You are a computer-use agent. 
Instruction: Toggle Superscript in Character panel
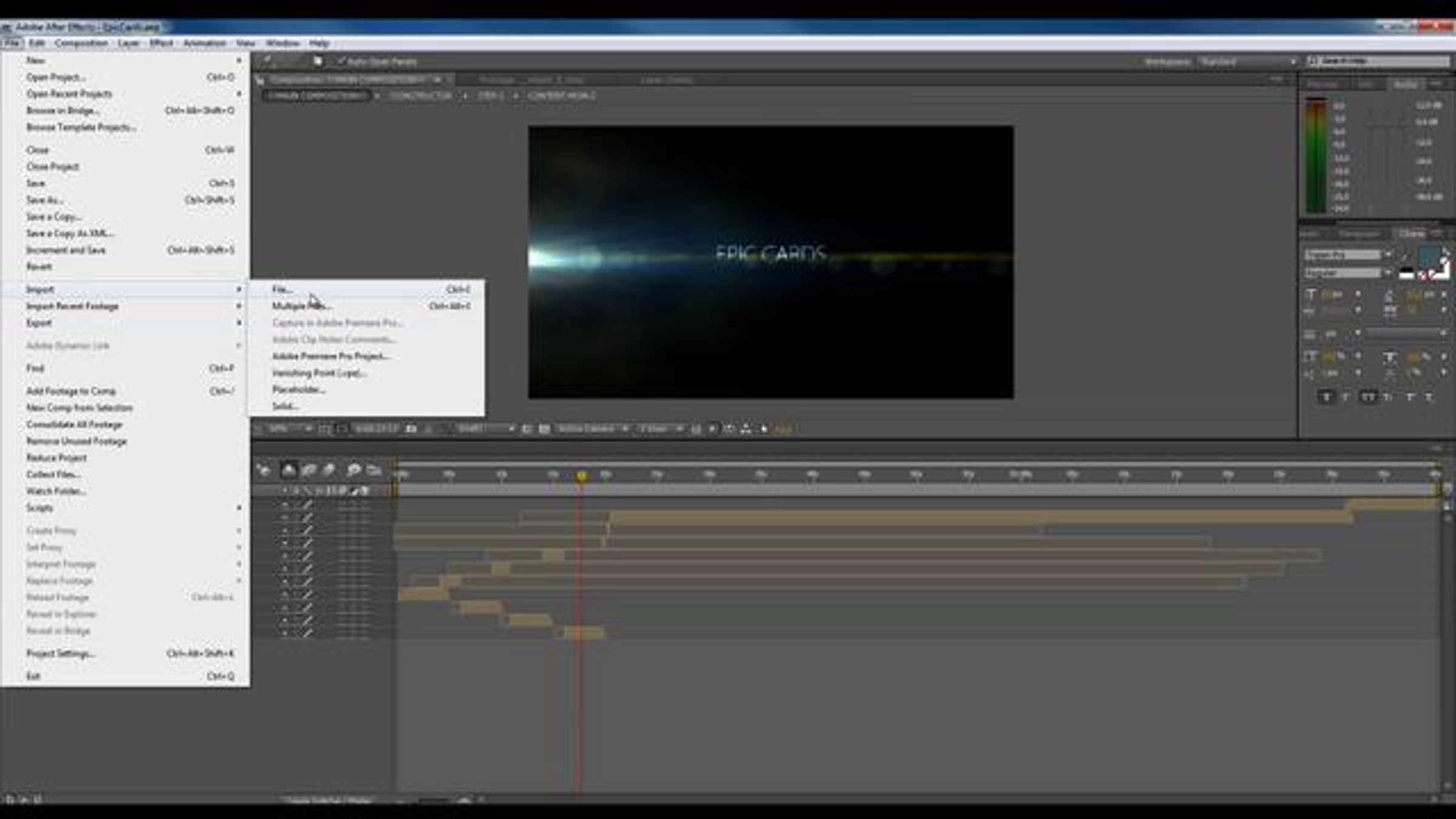pyautogui.click(x=1409, y=397)
